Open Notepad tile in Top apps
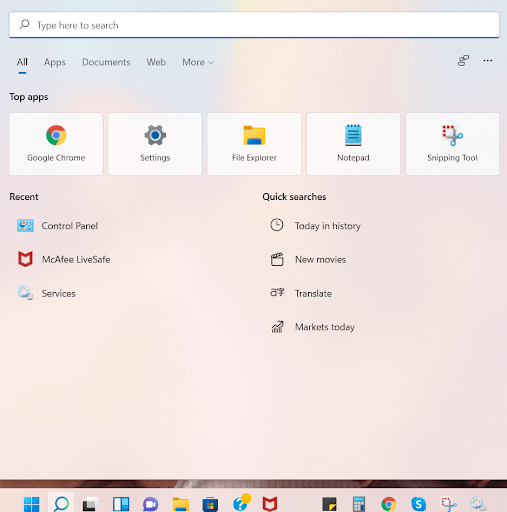Viewport: 507px width, 512px height. 353,144
